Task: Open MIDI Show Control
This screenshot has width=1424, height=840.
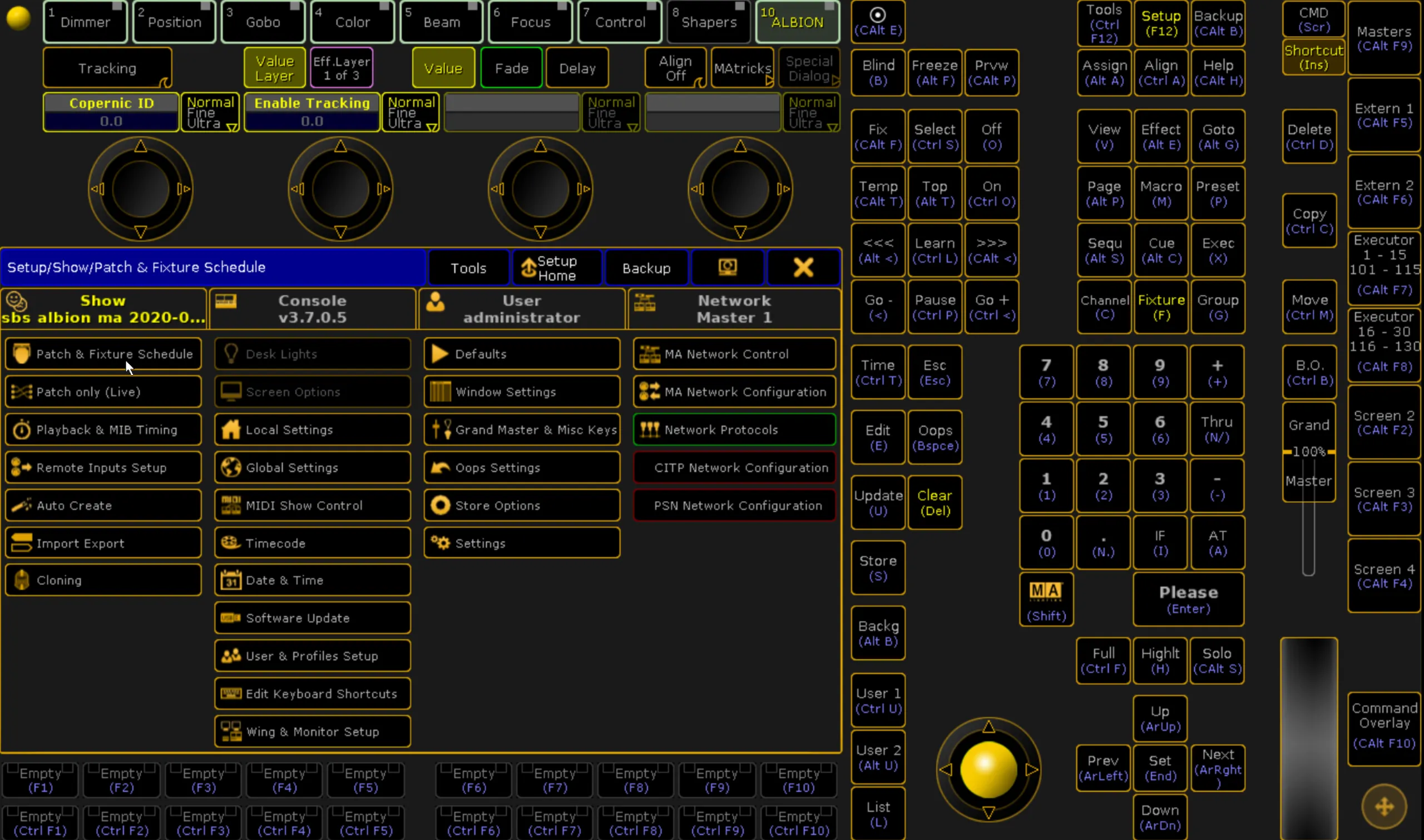Action: 313,506
